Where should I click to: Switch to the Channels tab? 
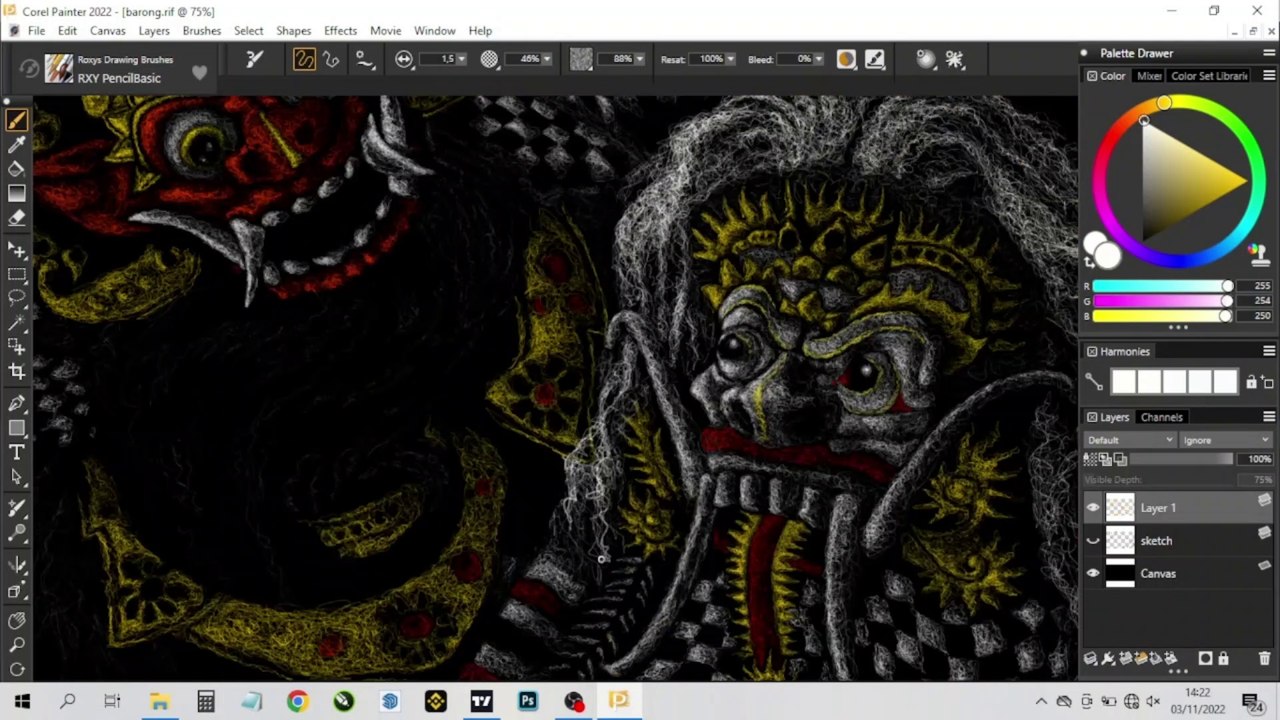coord(1161,417)
